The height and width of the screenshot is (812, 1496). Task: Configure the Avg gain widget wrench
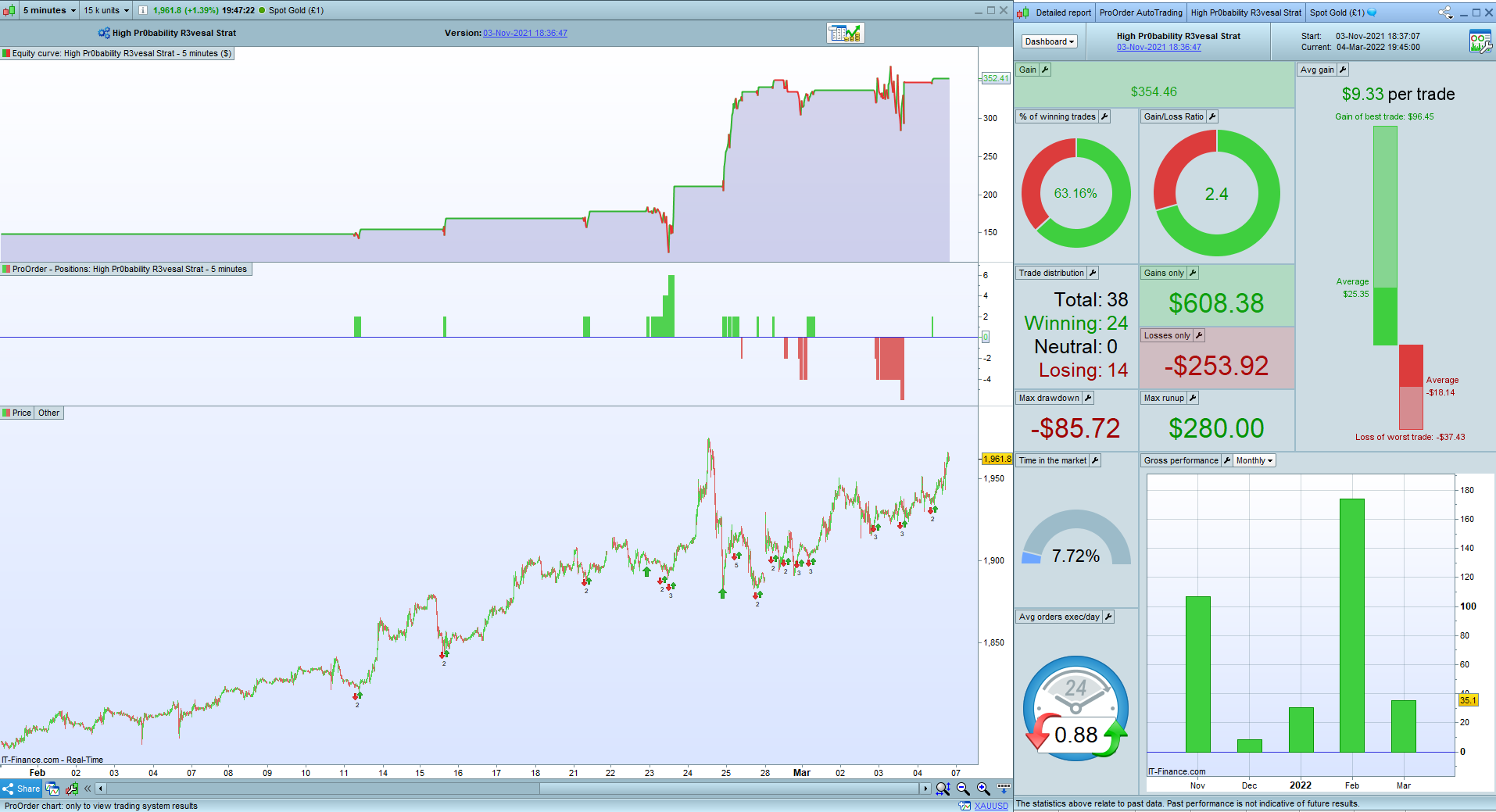1343,70
